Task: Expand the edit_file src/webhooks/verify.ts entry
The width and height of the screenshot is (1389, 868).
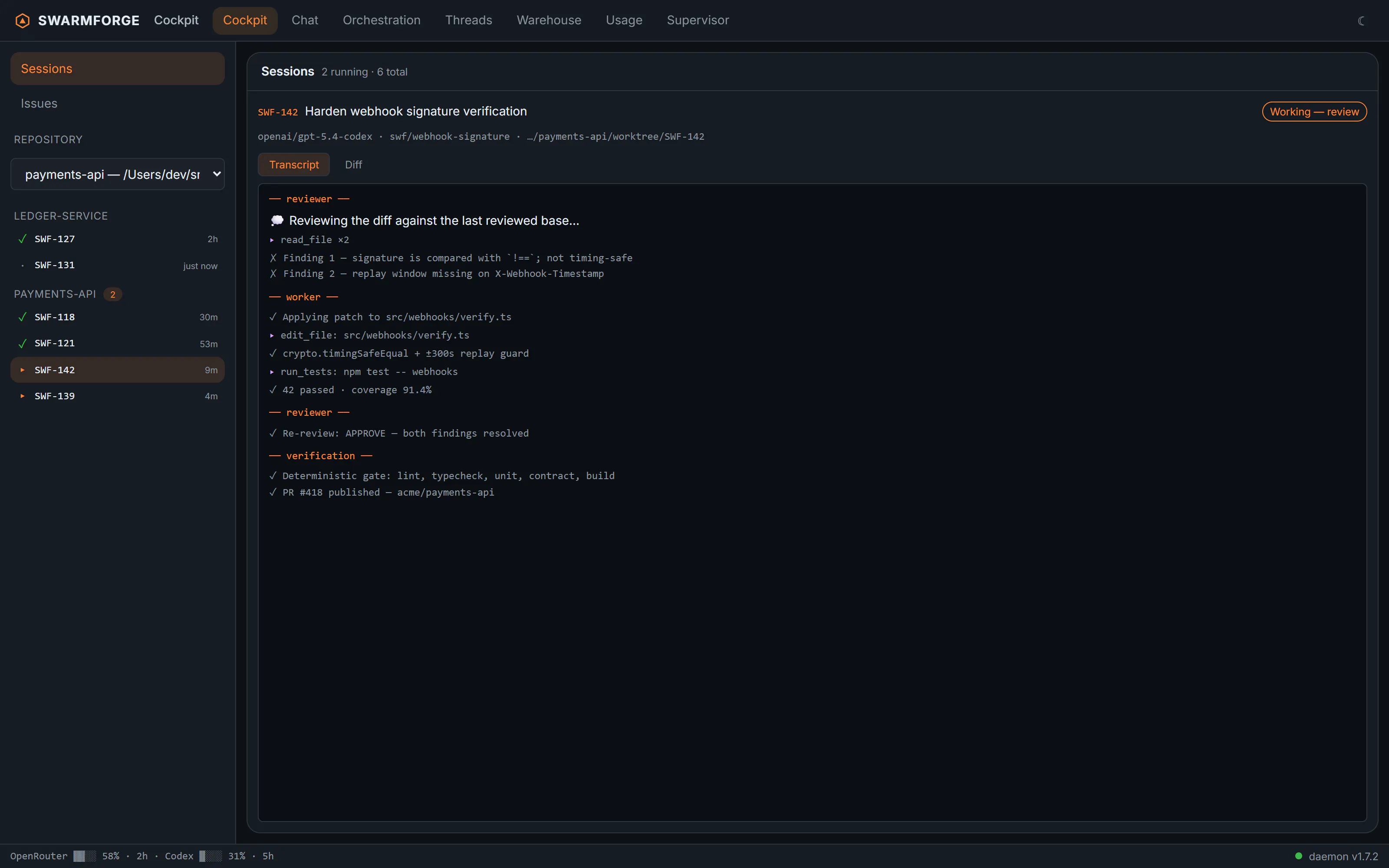Action: pyautogui.click(x=369, y=335)
